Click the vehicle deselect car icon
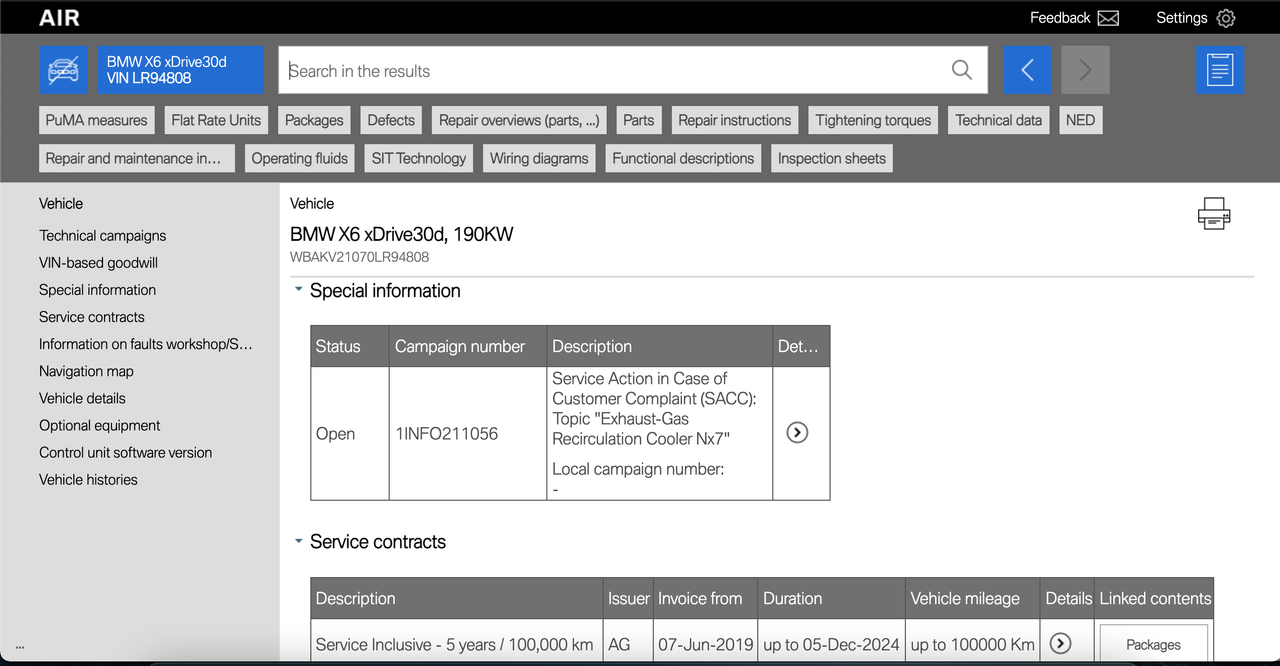 pos(64,70)
